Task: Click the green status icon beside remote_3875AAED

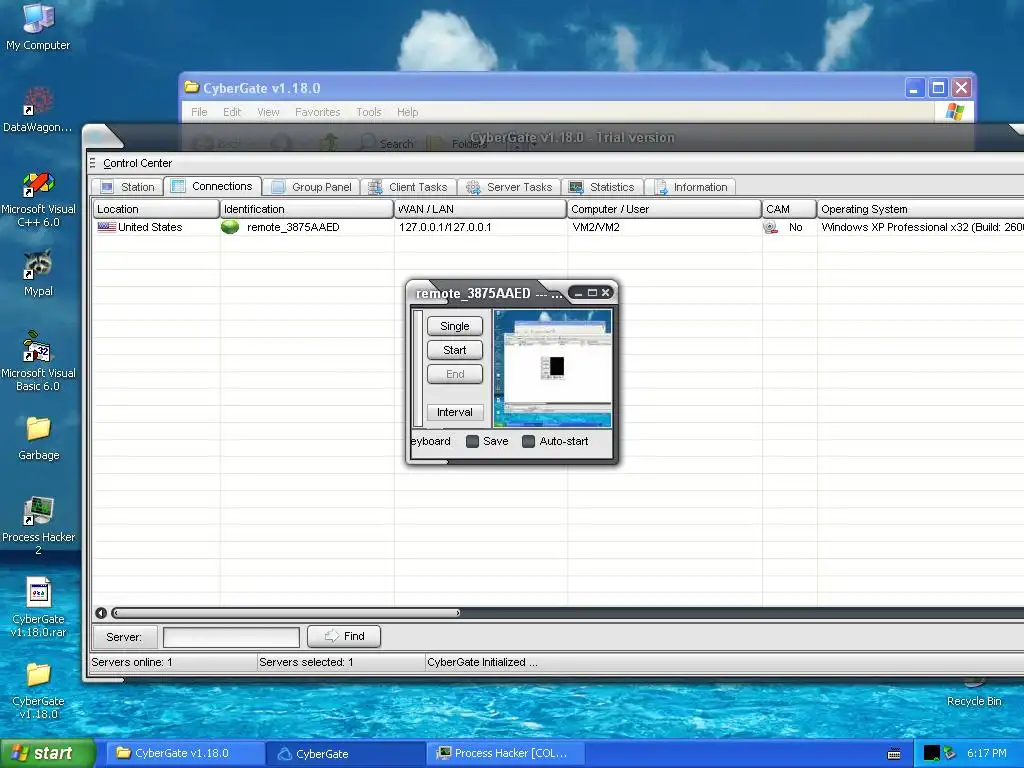Action: coord(230,227)
